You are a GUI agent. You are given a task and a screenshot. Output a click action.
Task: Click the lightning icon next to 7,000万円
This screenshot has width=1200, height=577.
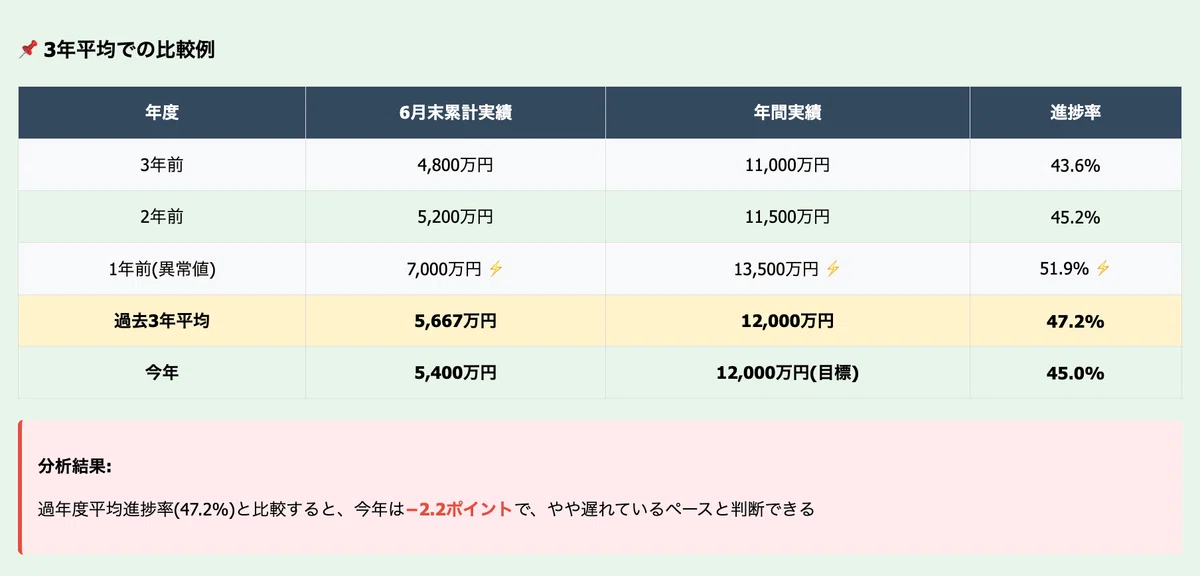pyautogui.click(x=494, y=268)
